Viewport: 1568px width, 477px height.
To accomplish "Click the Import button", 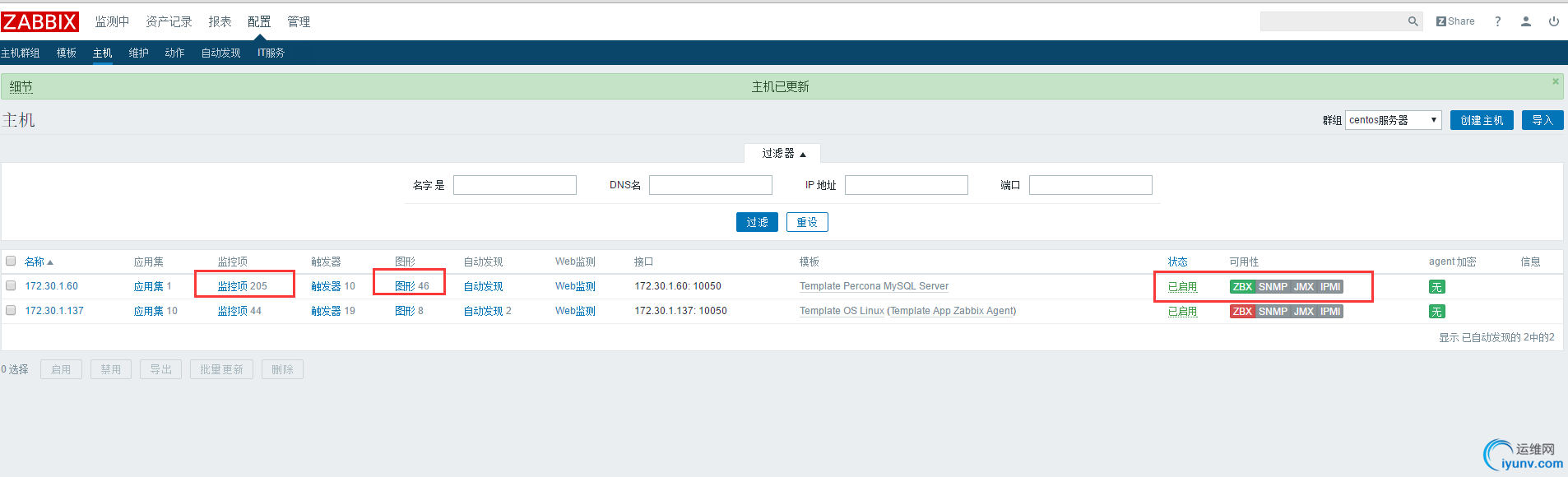I will [x=1542, y=120].
